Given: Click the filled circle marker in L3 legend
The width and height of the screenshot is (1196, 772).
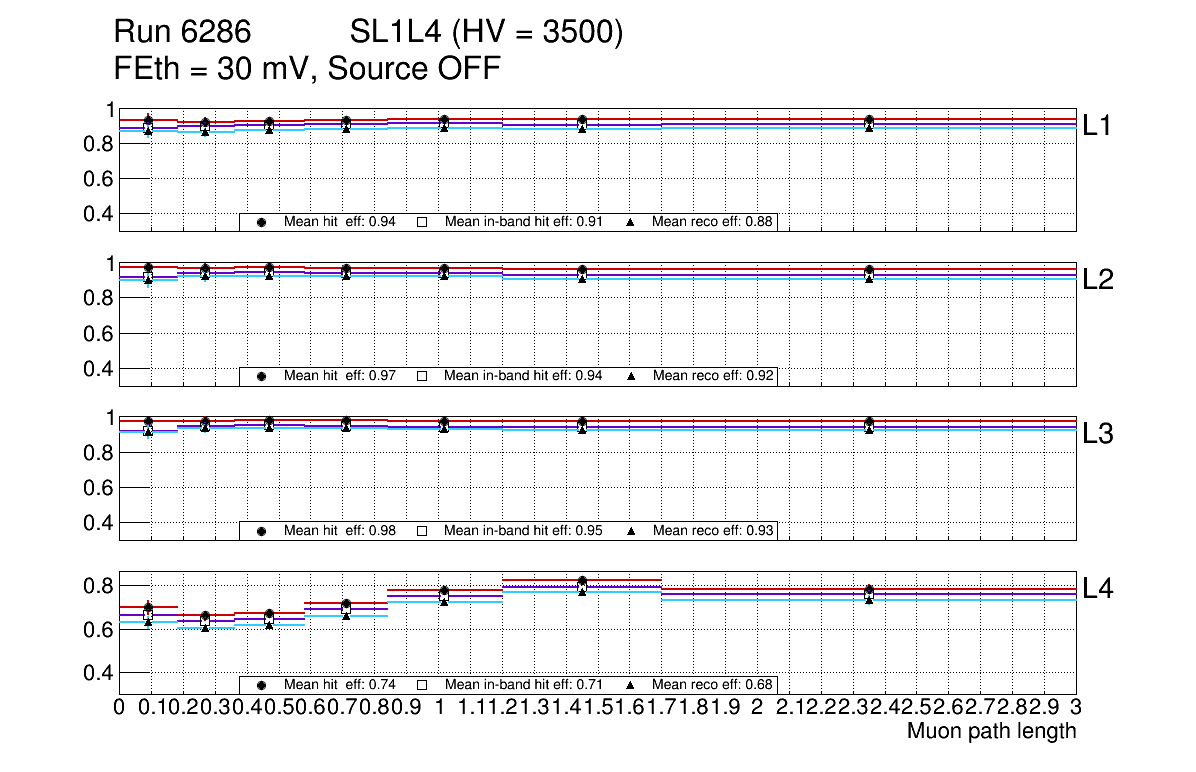Looking at the screenshot, I should [262, 531].
